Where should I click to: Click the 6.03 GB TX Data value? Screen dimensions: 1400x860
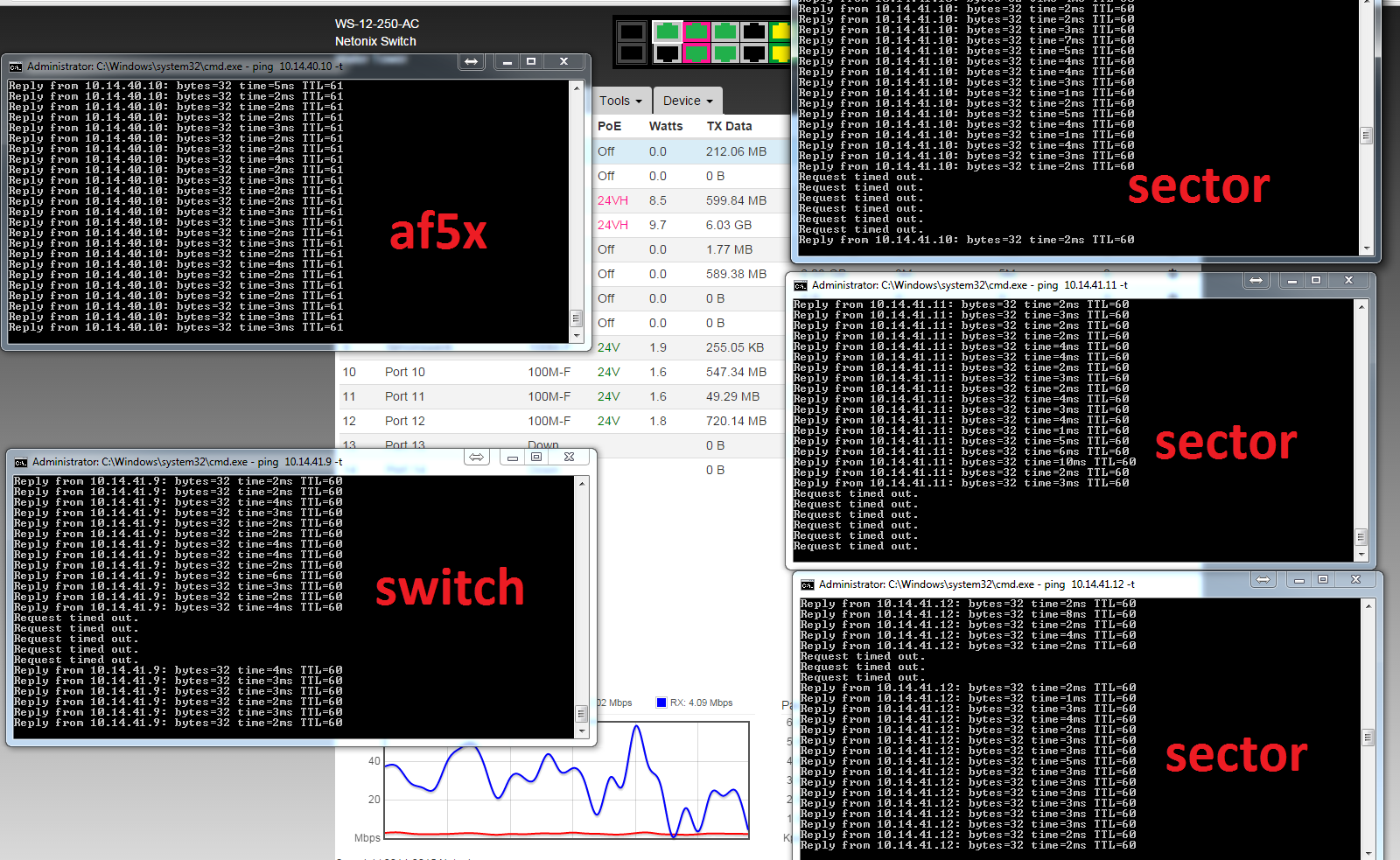click(x=729, y=225)
